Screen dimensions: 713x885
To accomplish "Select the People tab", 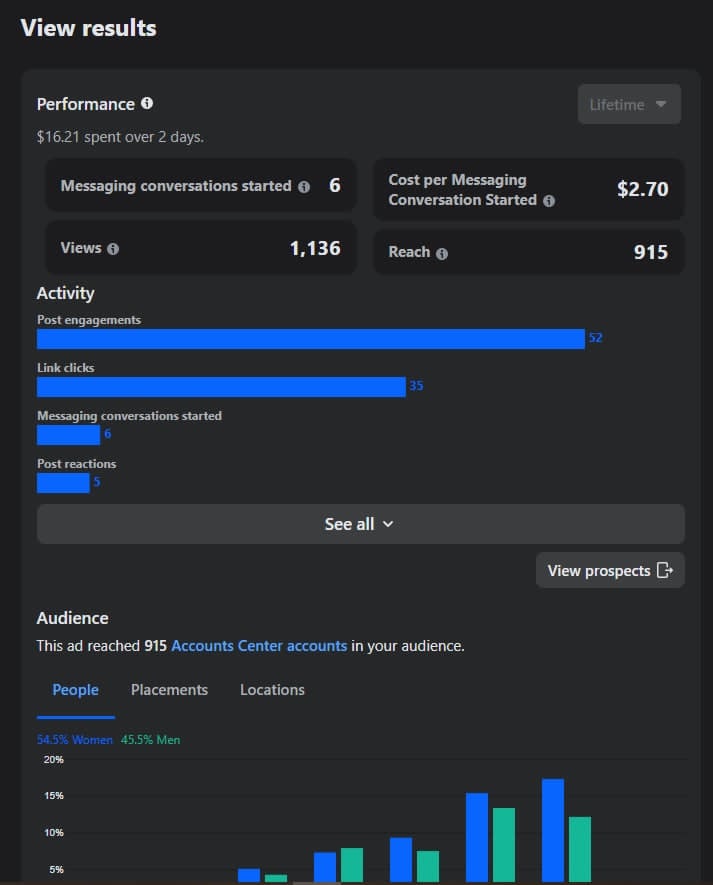I will coord(76,690).
